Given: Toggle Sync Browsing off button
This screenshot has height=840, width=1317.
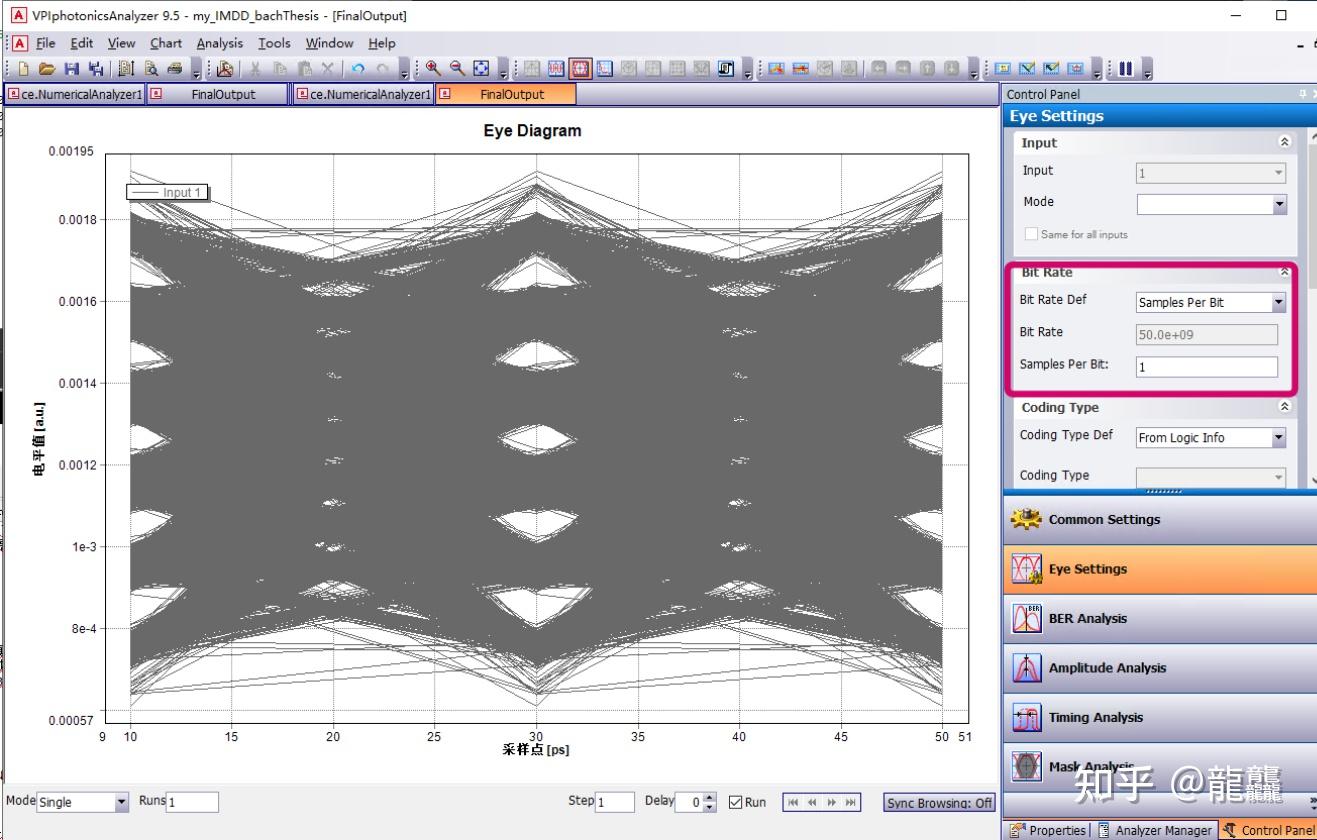Looking at the screenshot, I should point(938,802).
